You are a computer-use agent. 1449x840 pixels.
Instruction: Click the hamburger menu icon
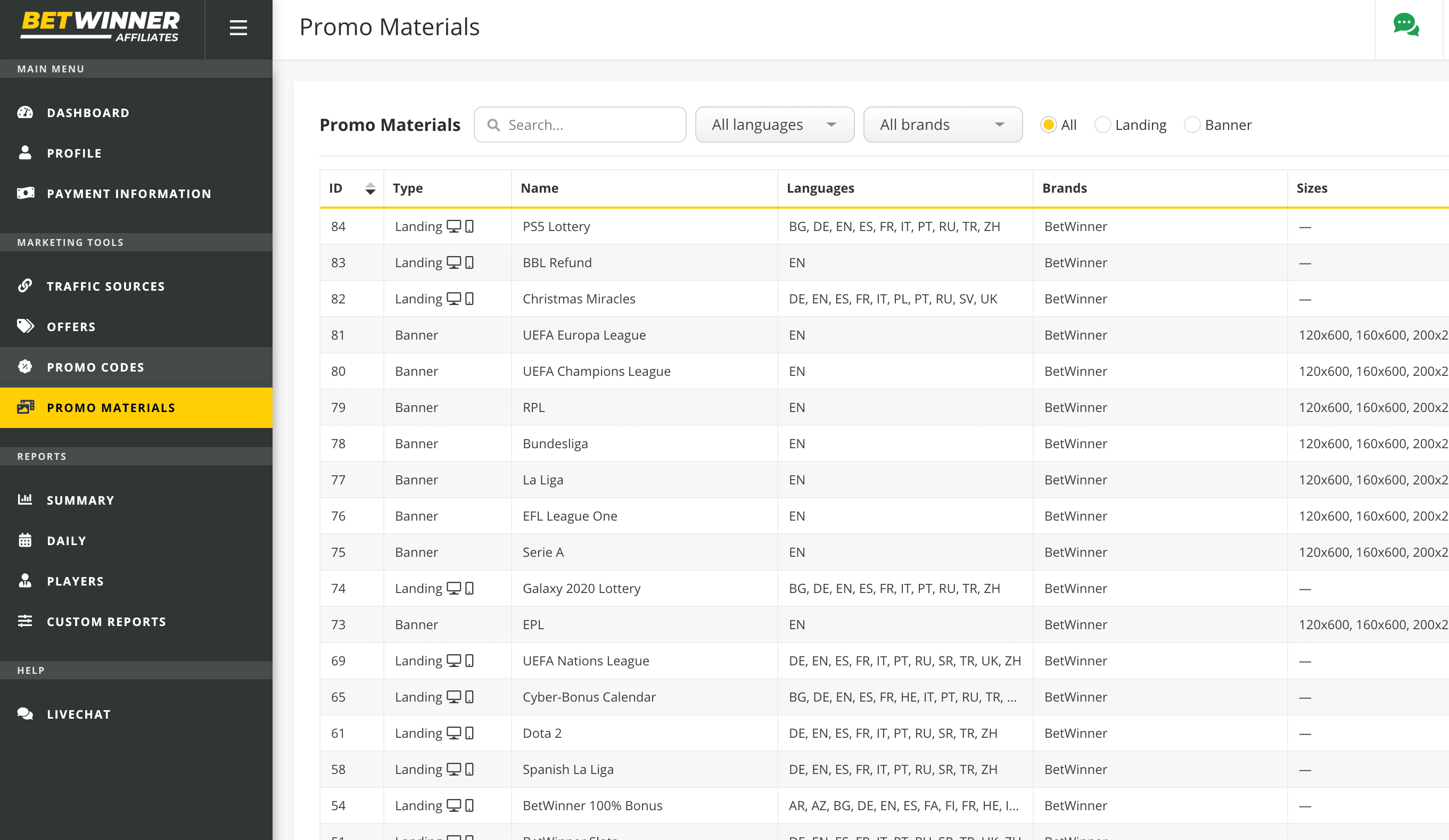tap(238, 28)
